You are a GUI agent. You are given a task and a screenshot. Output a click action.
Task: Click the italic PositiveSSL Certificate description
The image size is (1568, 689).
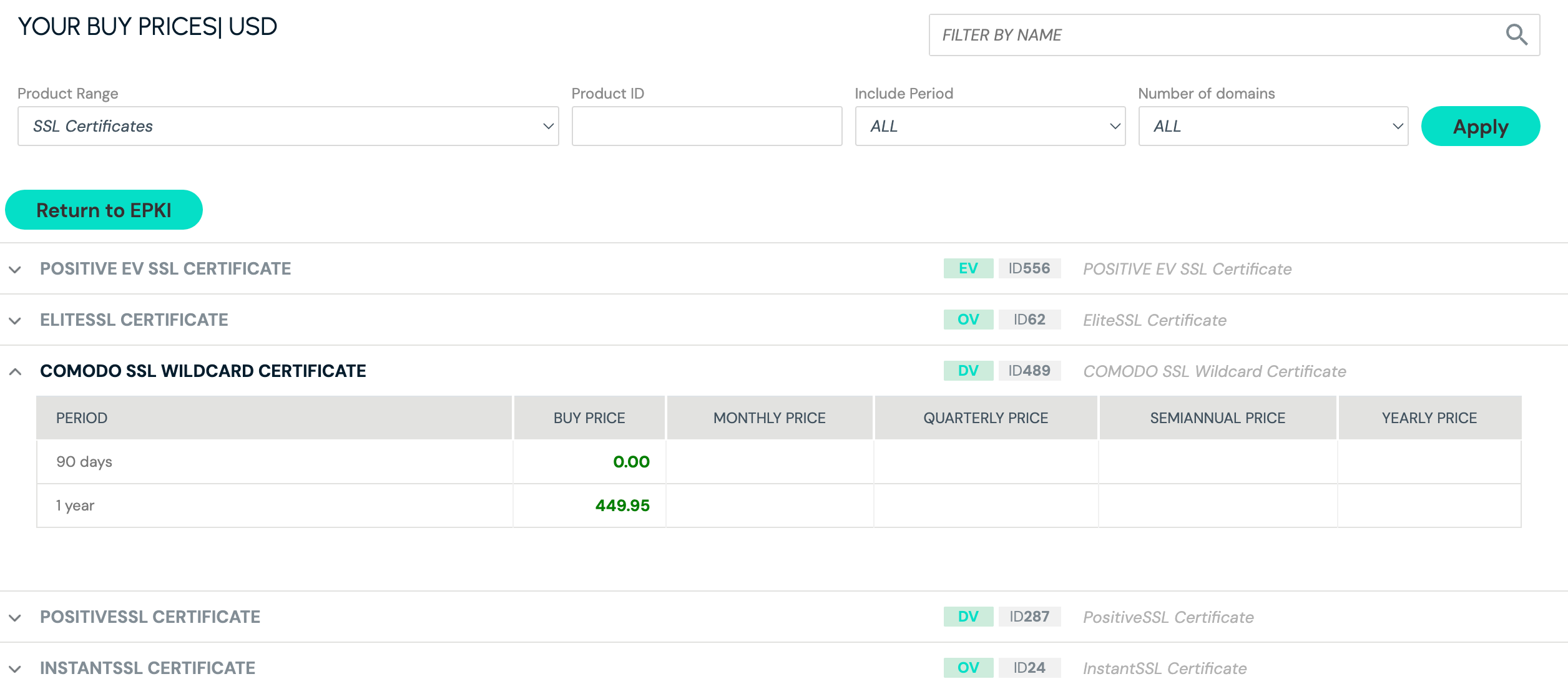pyautogui.click(x=1169, y=617)
